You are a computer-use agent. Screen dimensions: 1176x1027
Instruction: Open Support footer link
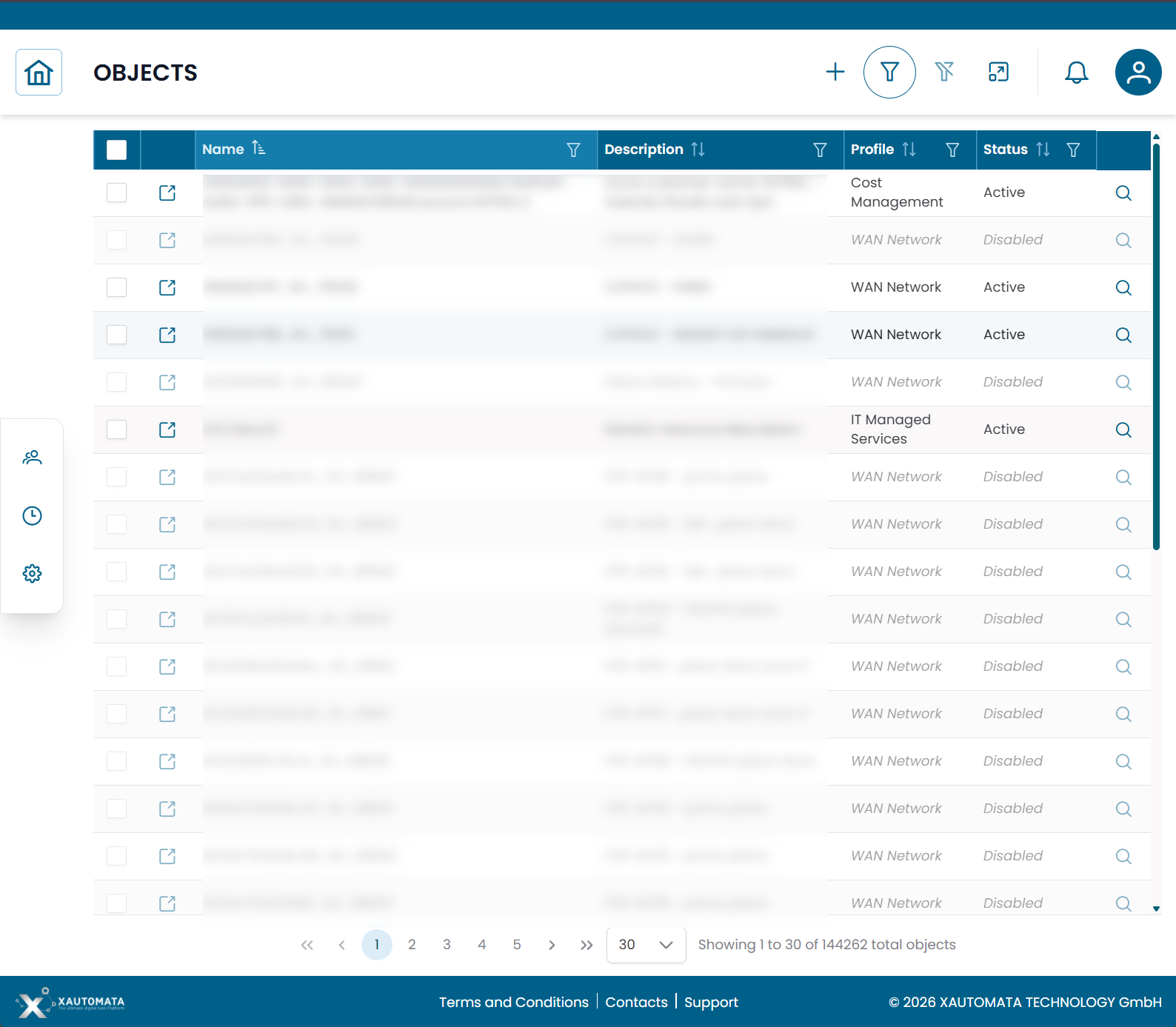(x=711, y=1002)
